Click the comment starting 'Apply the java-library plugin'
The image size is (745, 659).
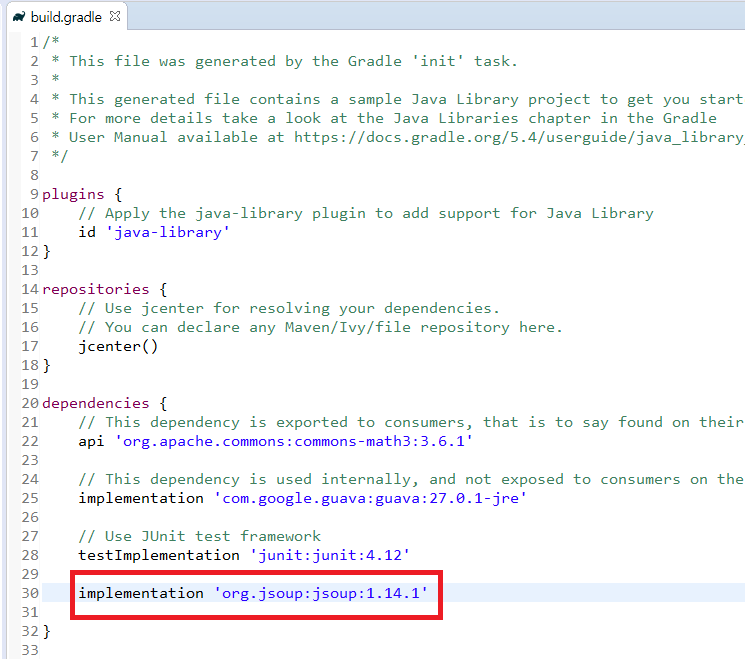366,213
